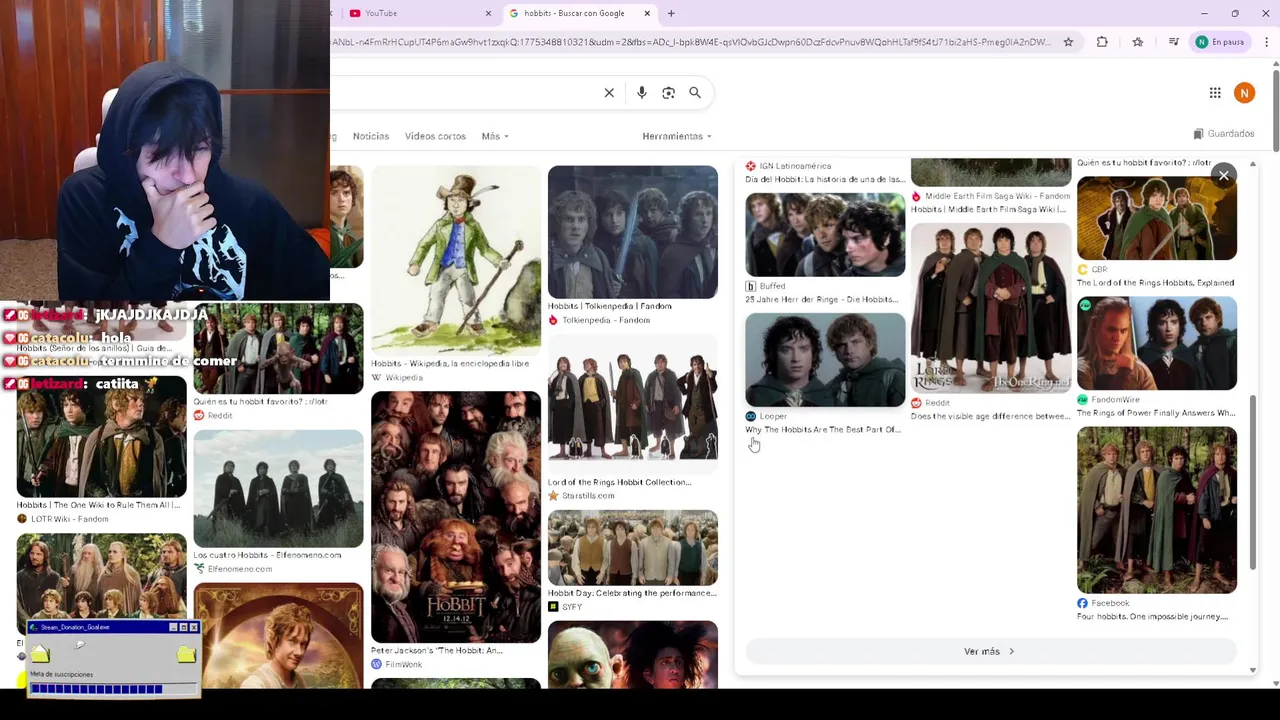Expand the Herramientas dropdown

[677, 136]
